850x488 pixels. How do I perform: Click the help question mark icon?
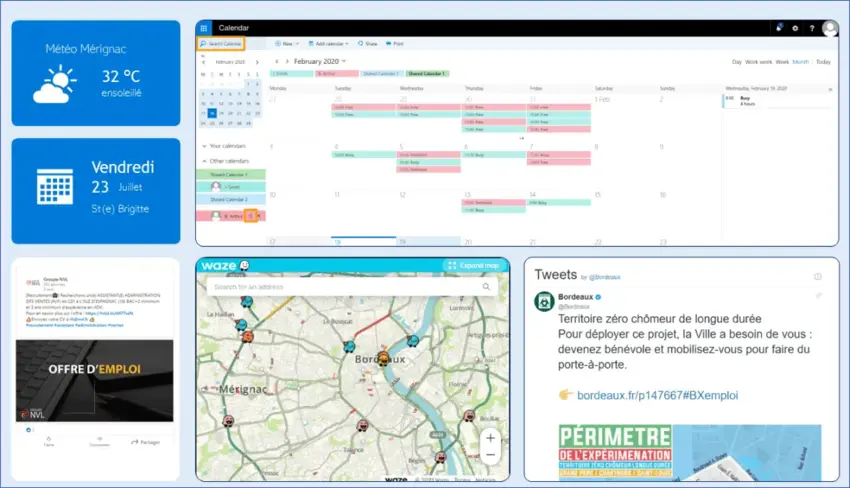click(x=811, y=29)
